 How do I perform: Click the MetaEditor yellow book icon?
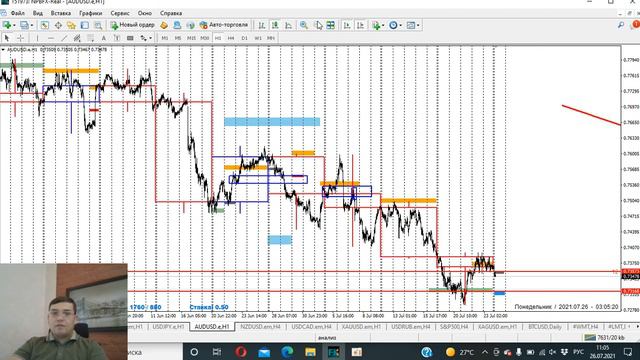pos(164,25)
